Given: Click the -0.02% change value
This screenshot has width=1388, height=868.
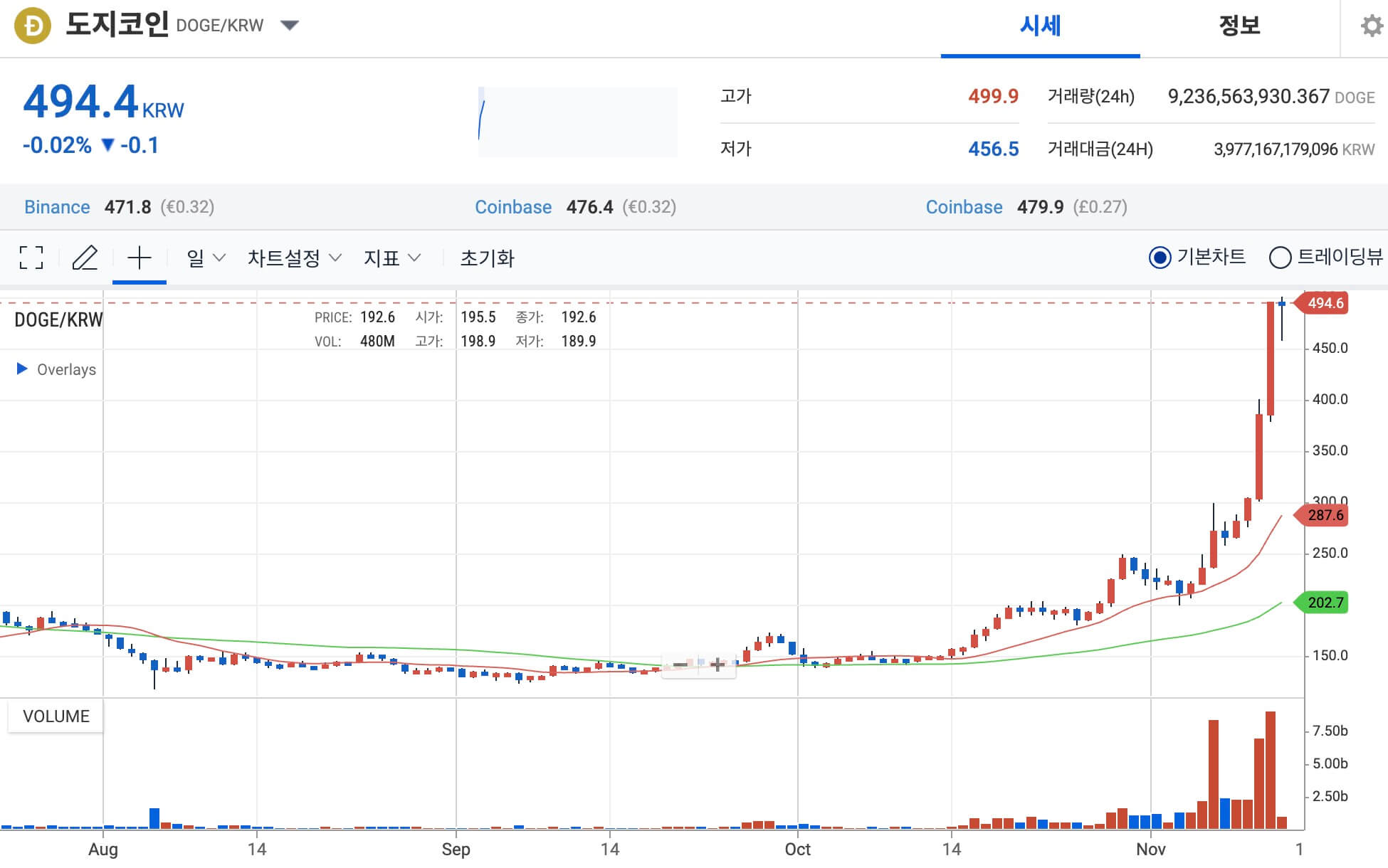Looking at the screenshot, I should [x=57, y=145].
